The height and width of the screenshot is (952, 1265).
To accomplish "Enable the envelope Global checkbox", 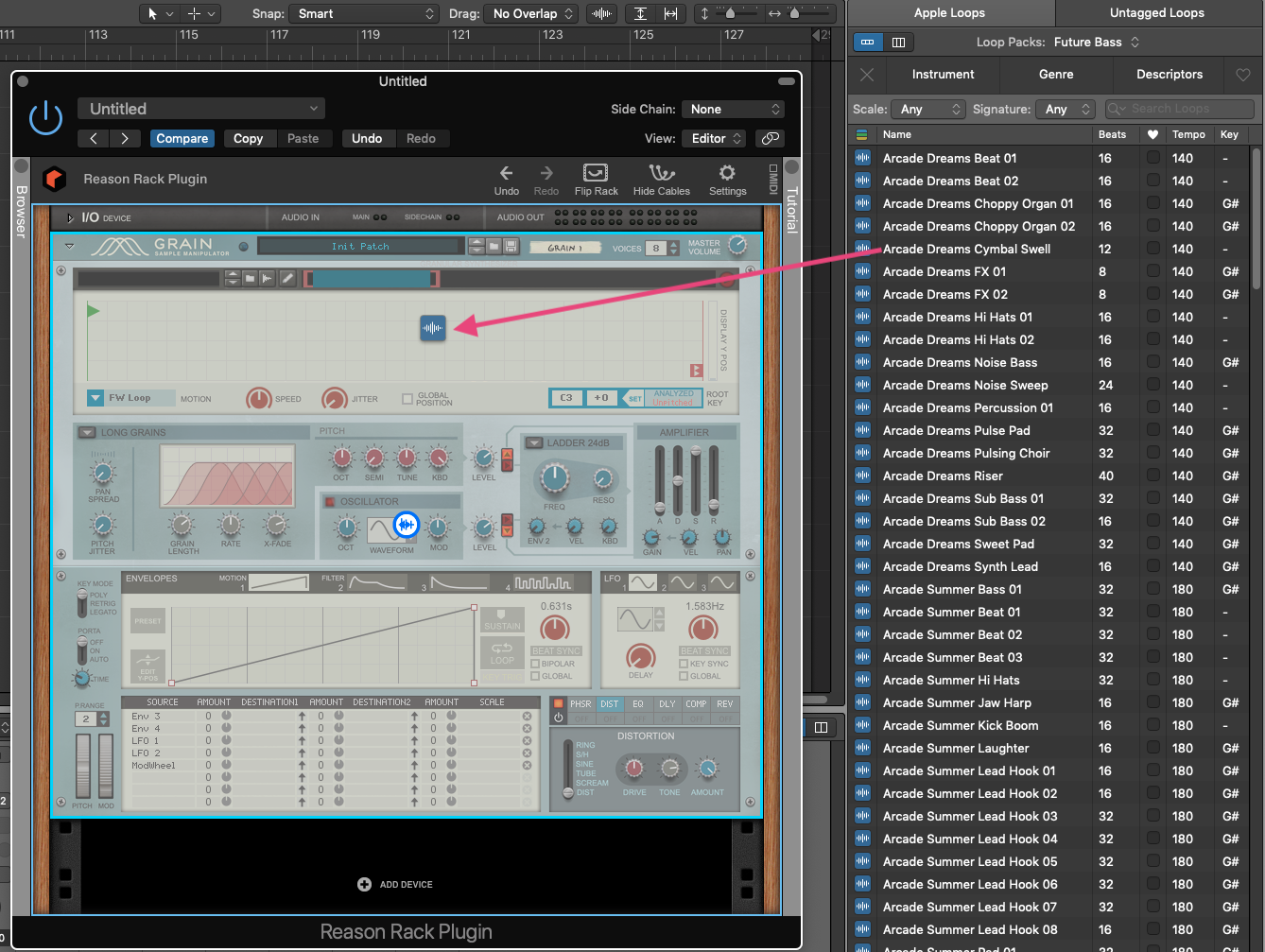I will pyautogui.click(x=535, y=676).
